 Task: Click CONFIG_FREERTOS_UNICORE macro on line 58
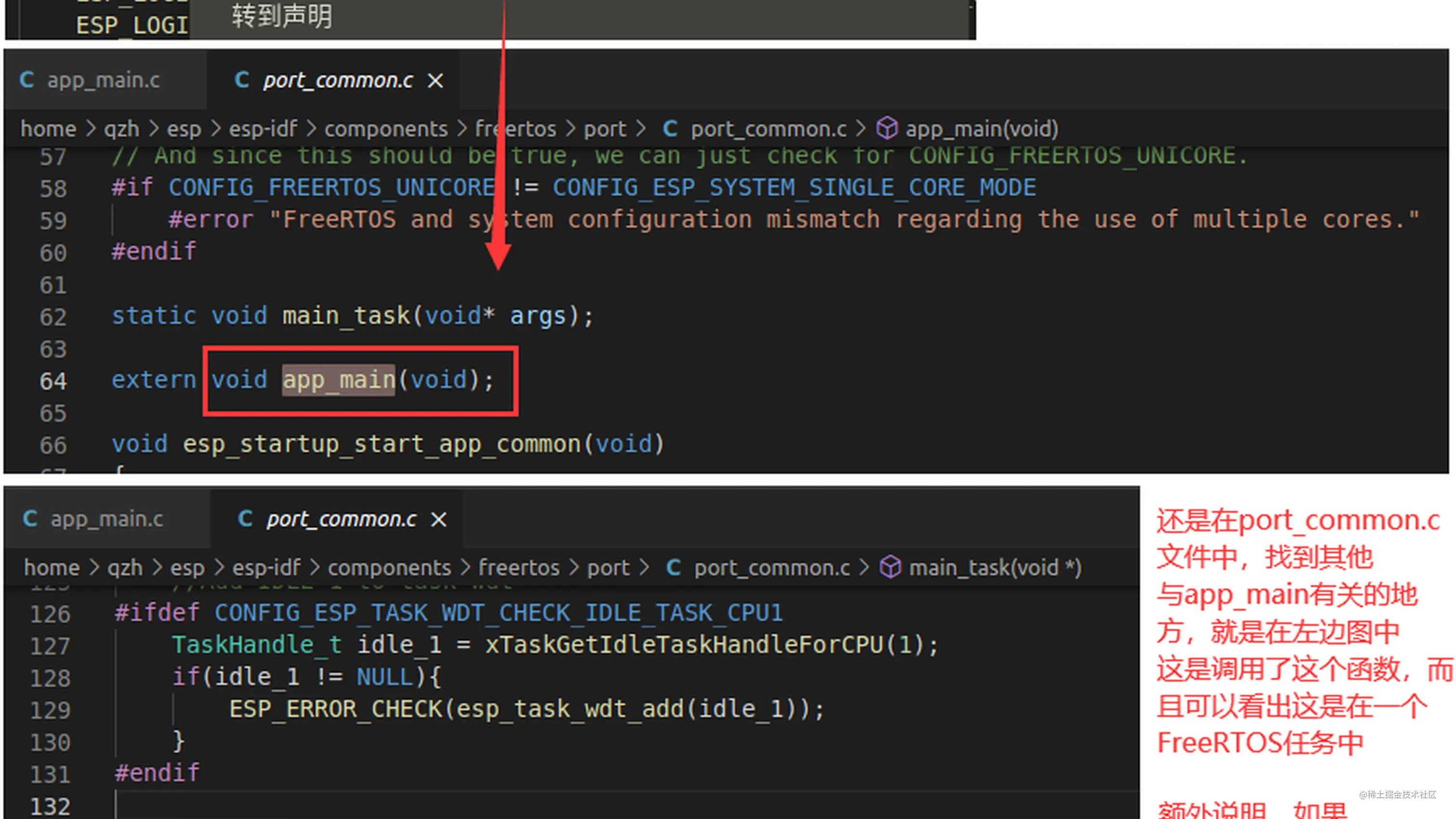coord(332,188)
